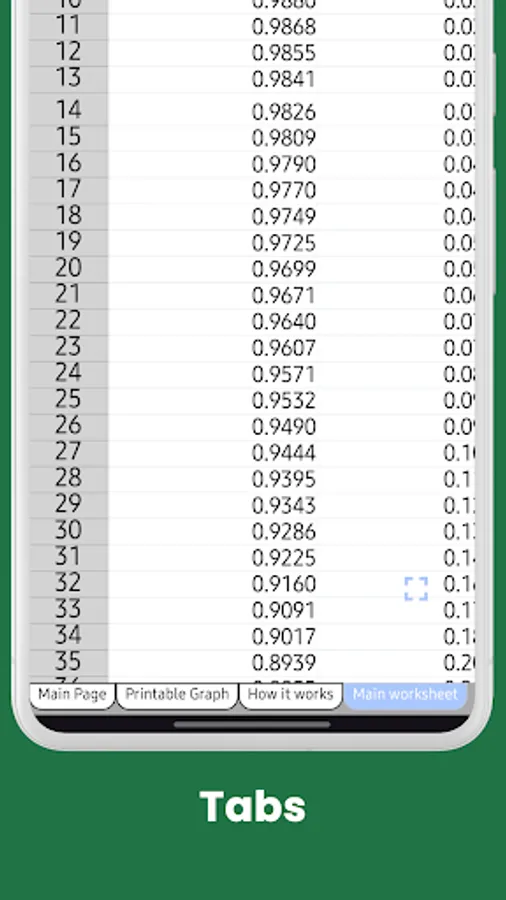Click cell value 0.9160

pos(284,585)
